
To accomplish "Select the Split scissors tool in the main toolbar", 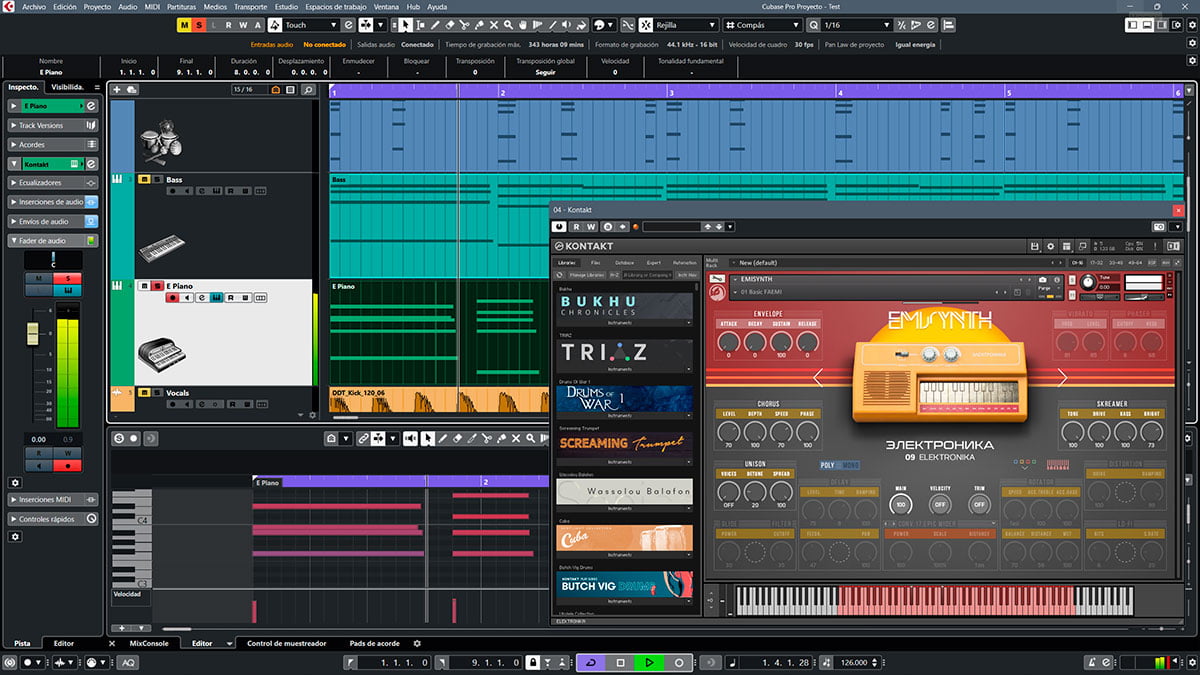I will [x=464, y=24].
